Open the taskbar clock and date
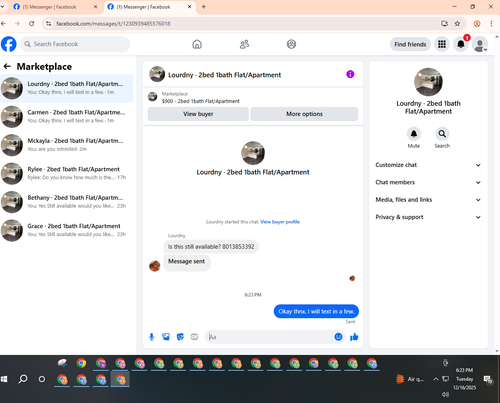The image size is (500, 403). tap(464, 379)
